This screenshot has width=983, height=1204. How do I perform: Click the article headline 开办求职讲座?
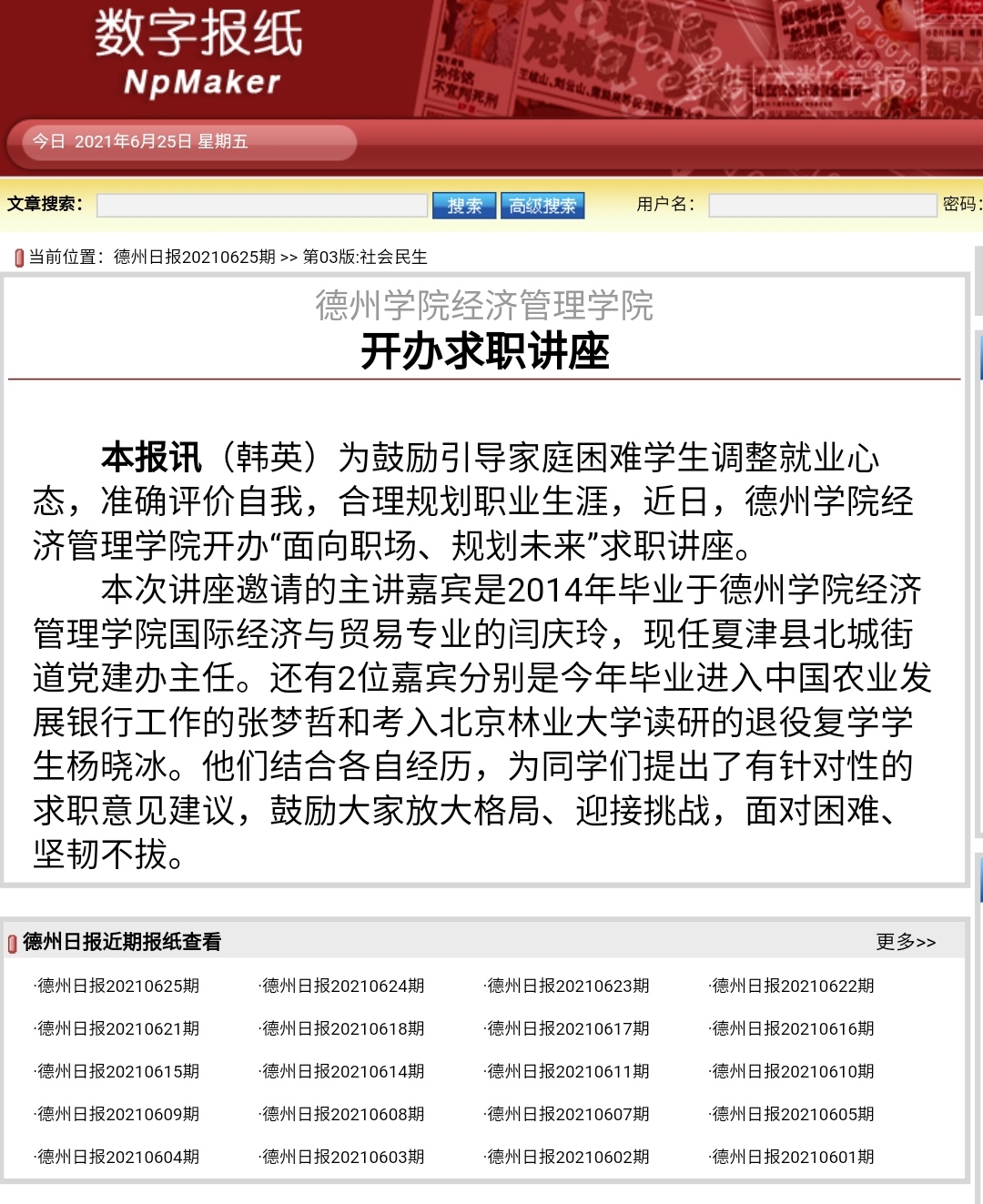coord(484,351)
